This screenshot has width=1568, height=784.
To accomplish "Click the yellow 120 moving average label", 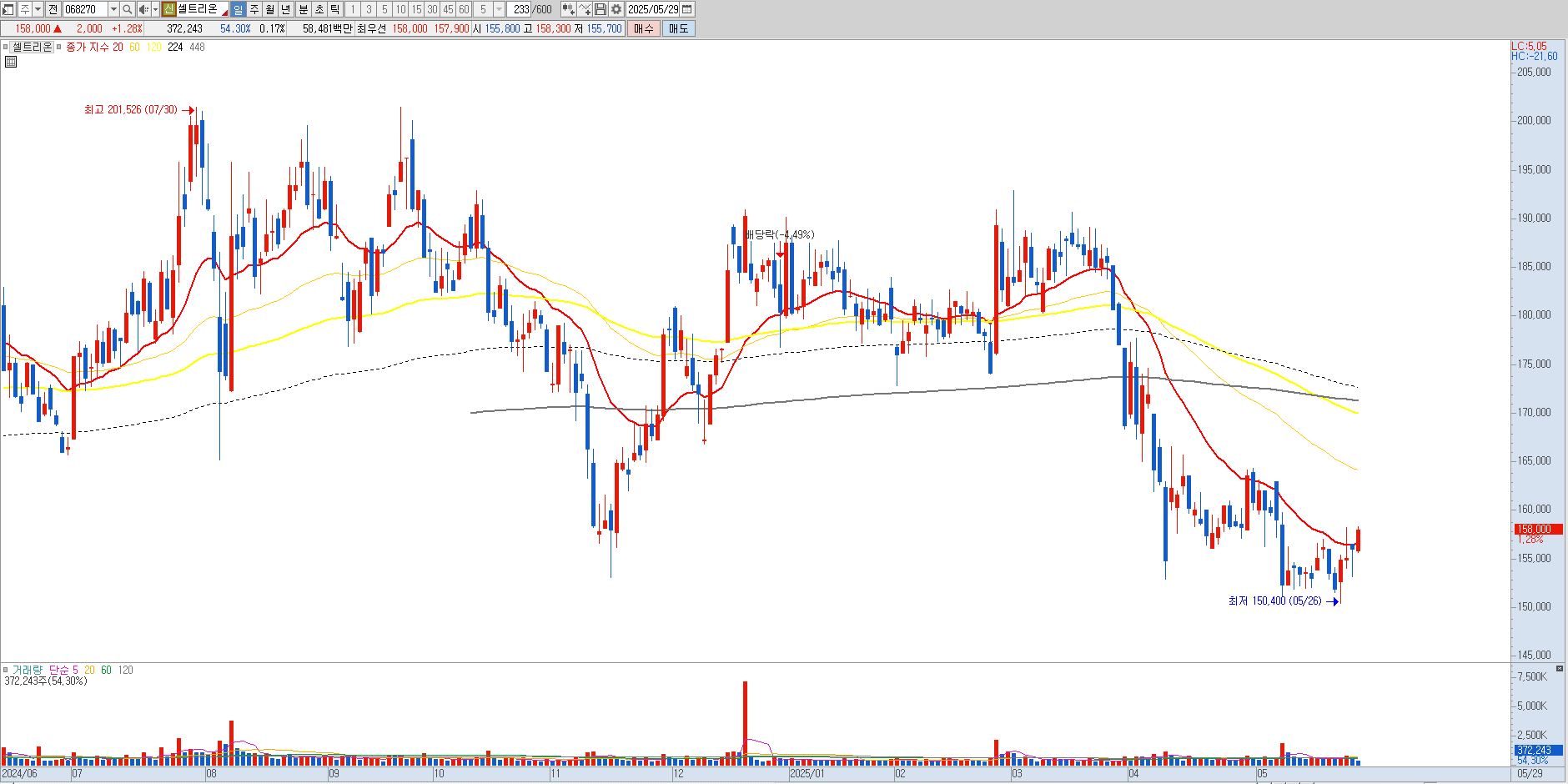I will (153, 48).
